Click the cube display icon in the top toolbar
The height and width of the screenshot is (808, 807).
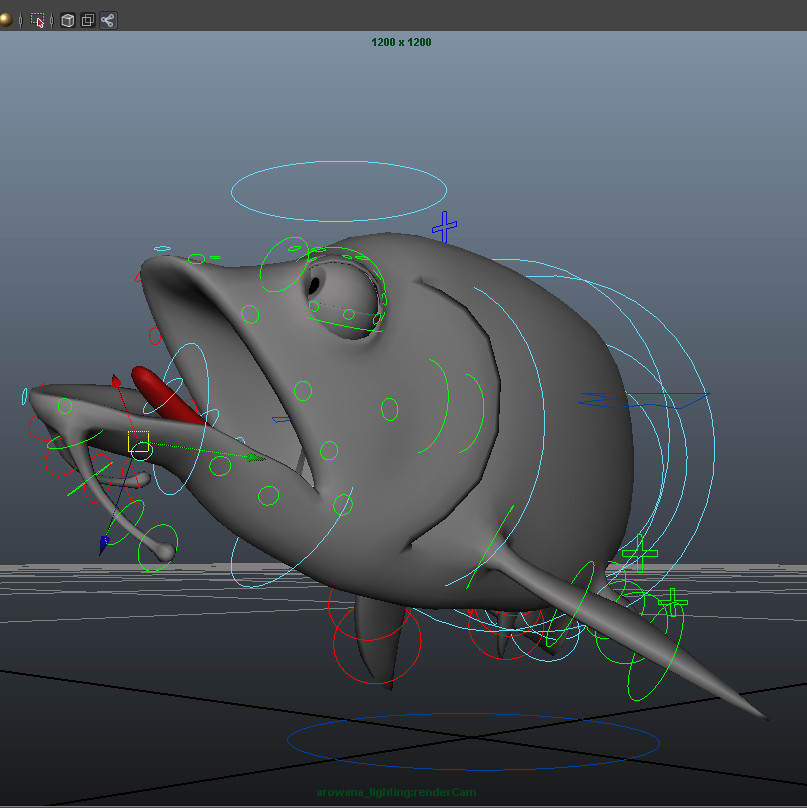(67, 20)
